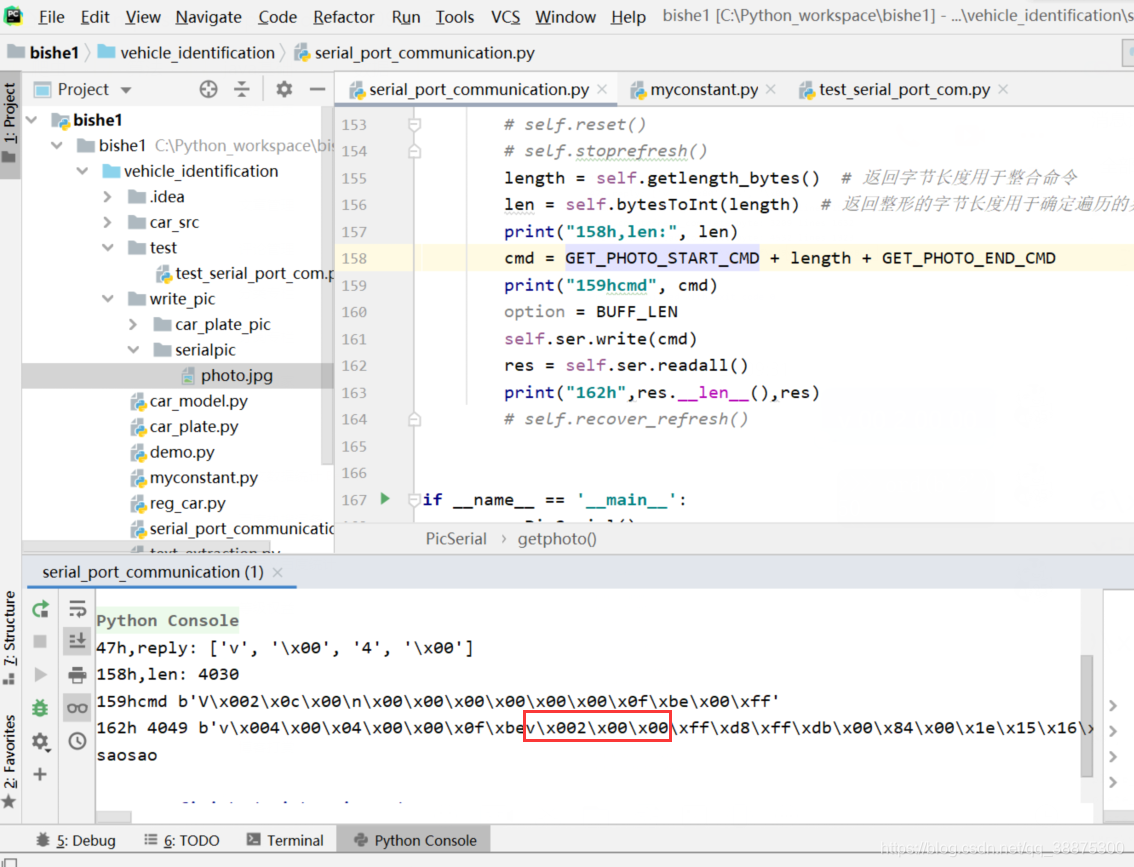Click the stop console square icon
Screen dimensions: 1134x867
coord(40,641)
